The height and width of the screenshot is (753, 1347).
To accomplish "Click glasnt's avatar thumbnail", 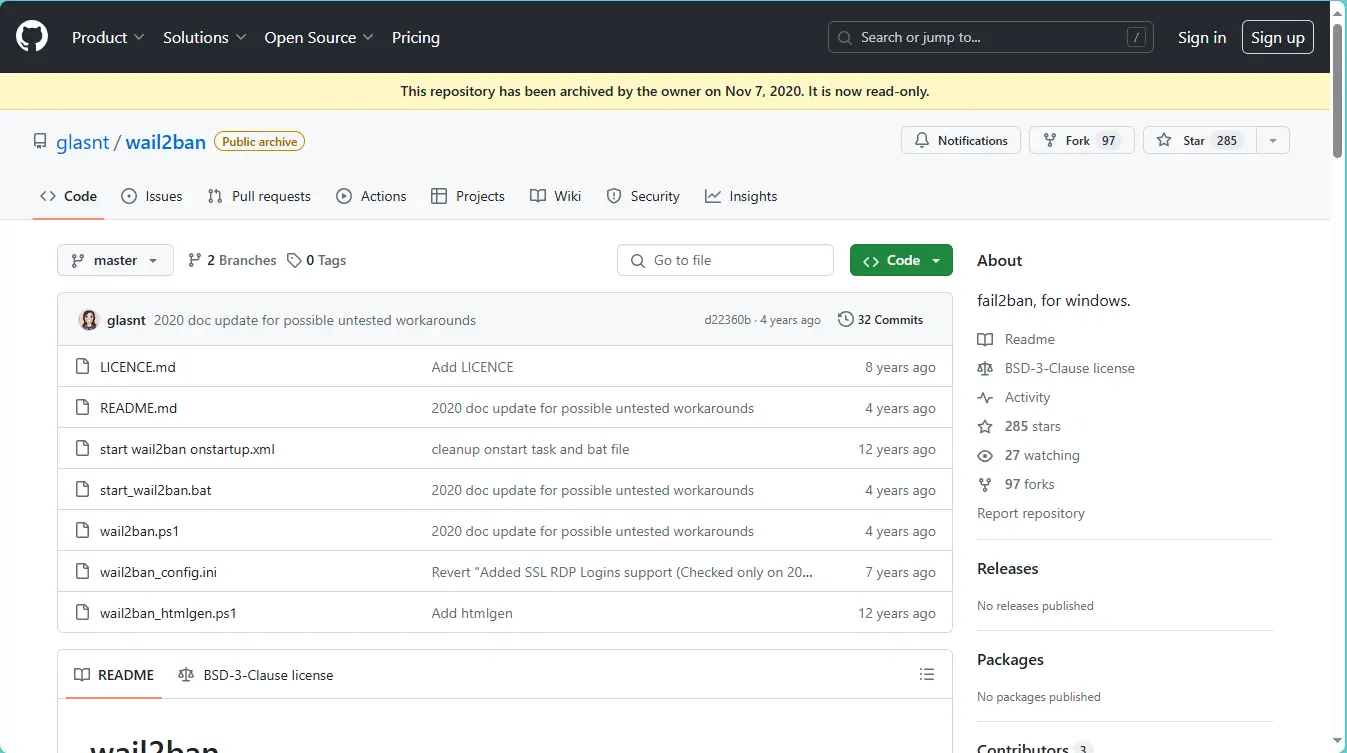I will pos(89,320).
